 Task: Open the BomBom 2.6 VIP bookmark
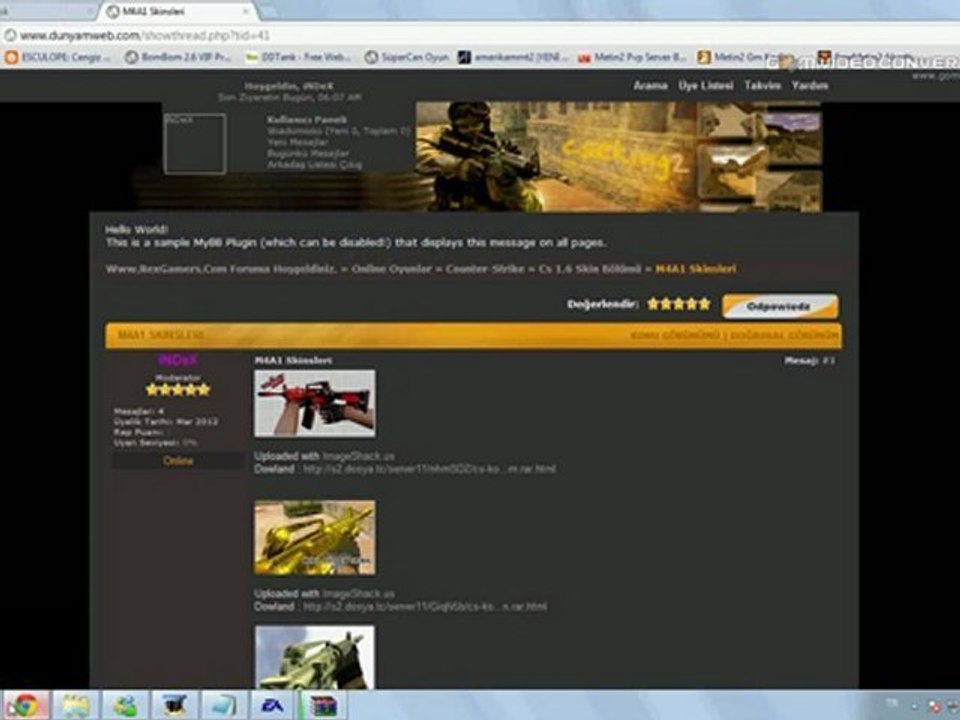click(179, 57)
